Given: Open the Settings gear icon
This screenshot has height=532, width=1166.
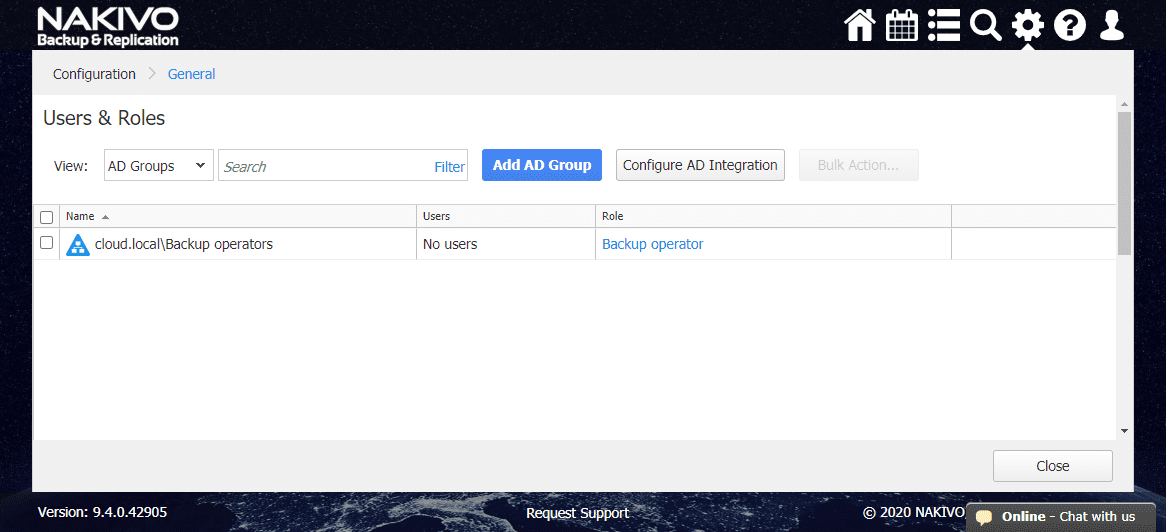Looking at the screenshot, I should pos(1028,27).
